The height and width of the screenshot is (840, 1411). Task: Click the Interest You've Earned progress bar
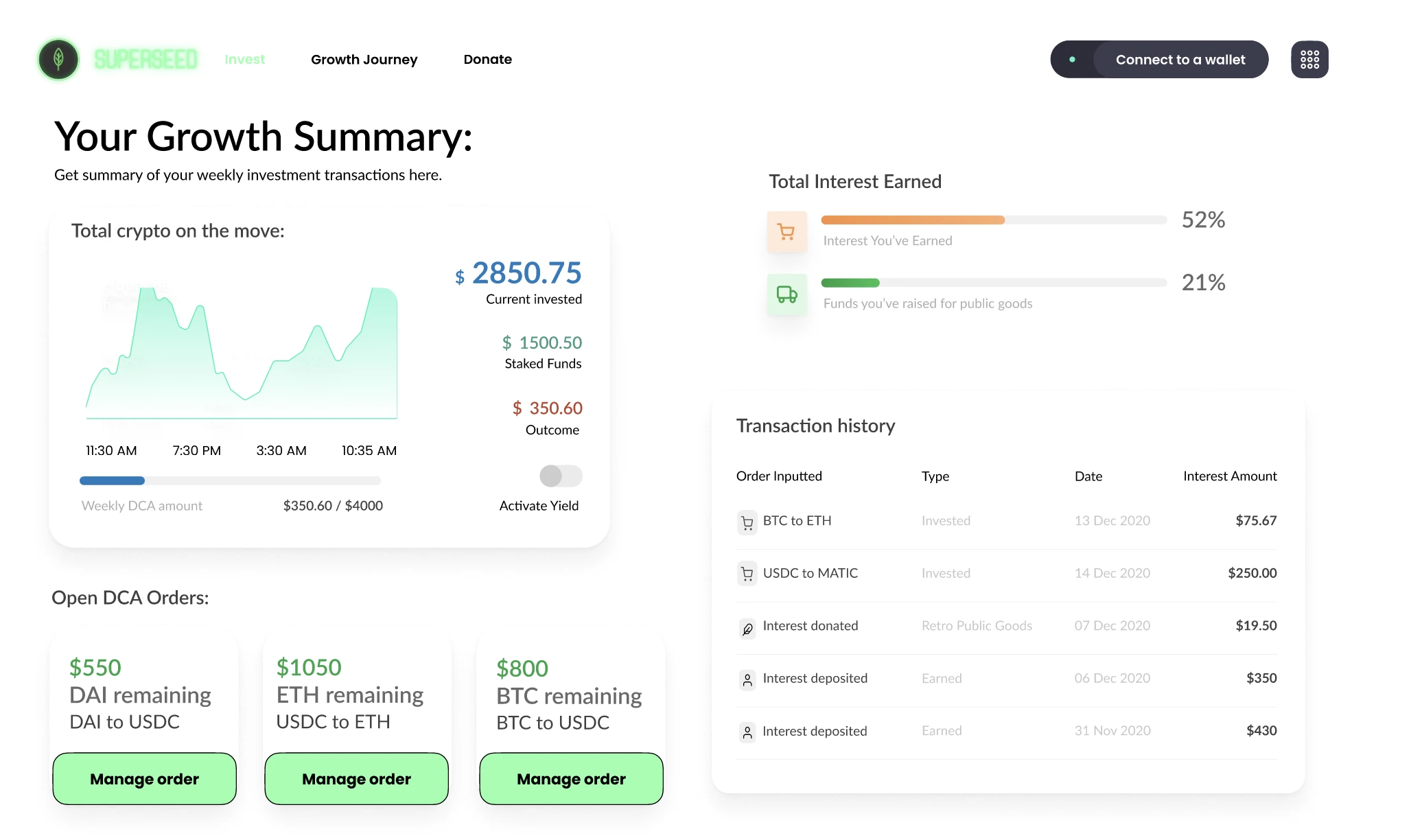coord(994,220)
